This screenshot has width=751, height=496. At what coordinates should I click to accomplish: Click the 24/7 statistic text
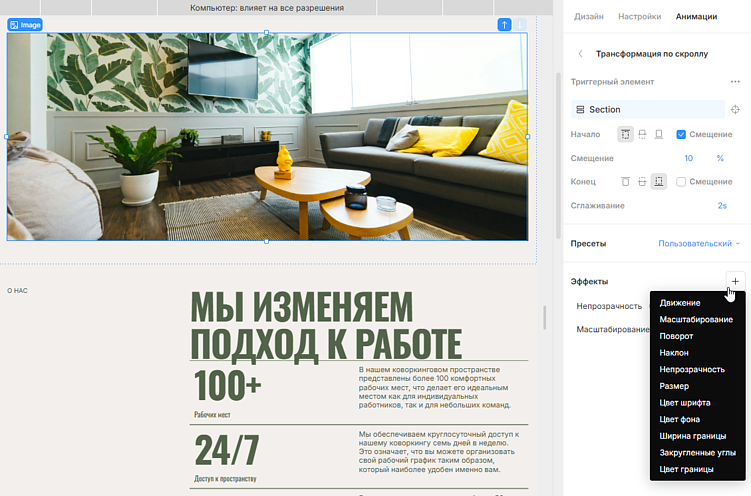click(227, 450)
